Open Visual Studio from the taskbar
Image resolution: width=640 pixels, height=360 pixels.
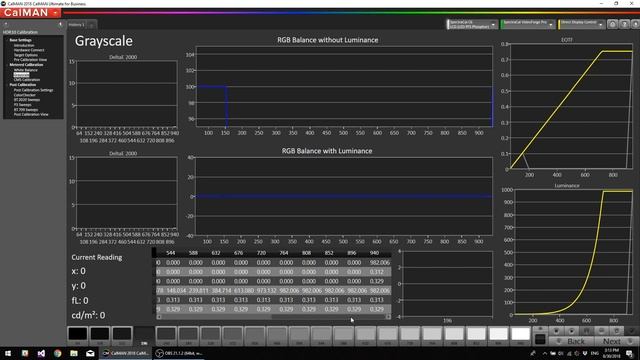click(x=41, y=353)
